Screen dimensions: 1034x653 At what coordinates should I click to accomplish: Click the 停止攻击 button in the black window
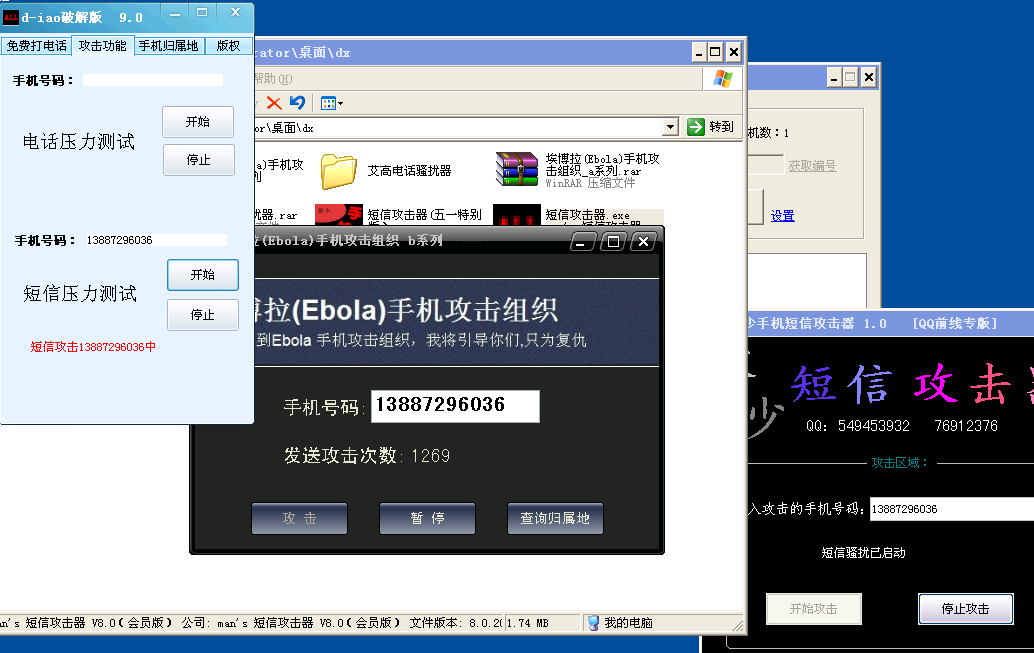[x=965, y=609]
